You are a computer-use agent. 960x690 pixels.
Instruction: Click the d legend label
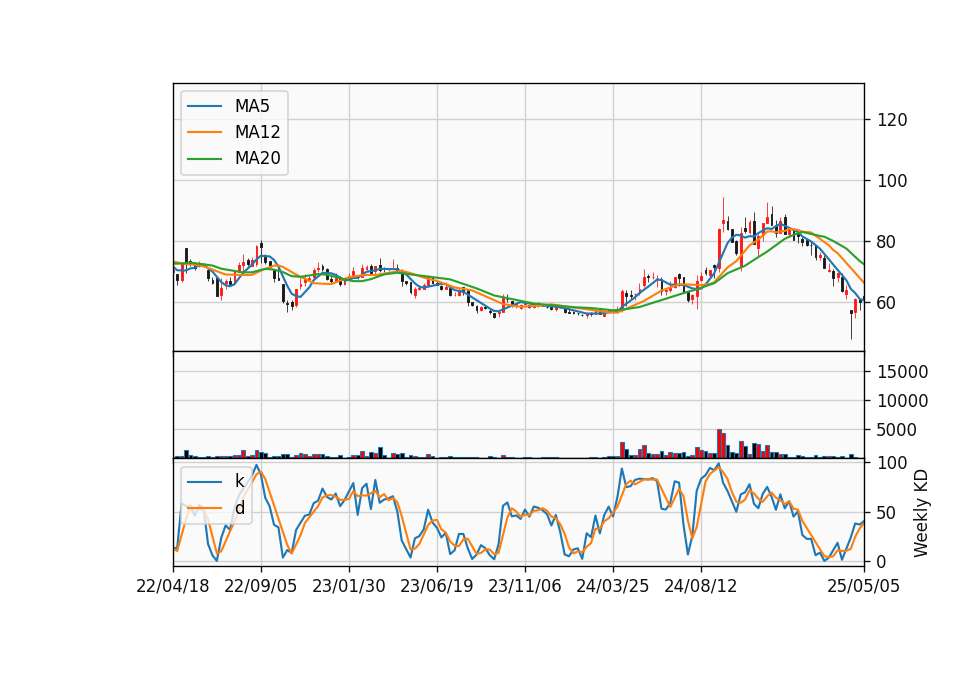[x=239, y=508]
